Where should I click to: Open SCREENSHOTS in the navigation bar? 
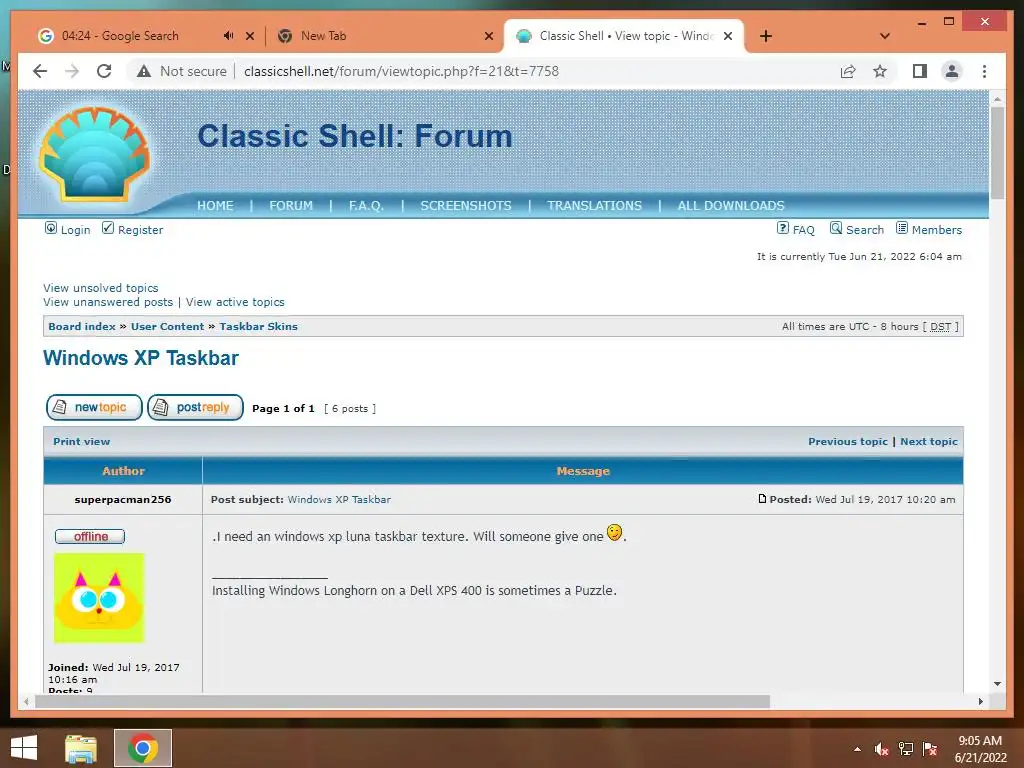point(466,206)
